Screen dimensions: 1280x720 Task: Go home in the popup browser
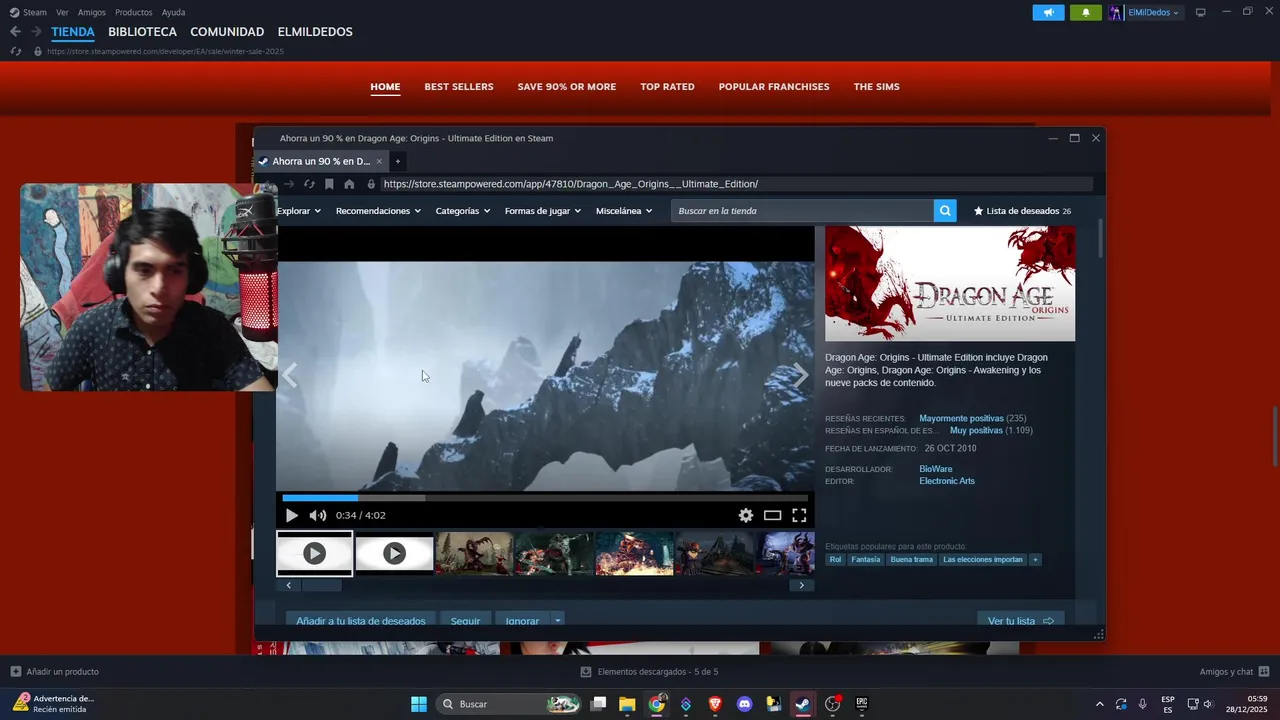tap(349, 184)
